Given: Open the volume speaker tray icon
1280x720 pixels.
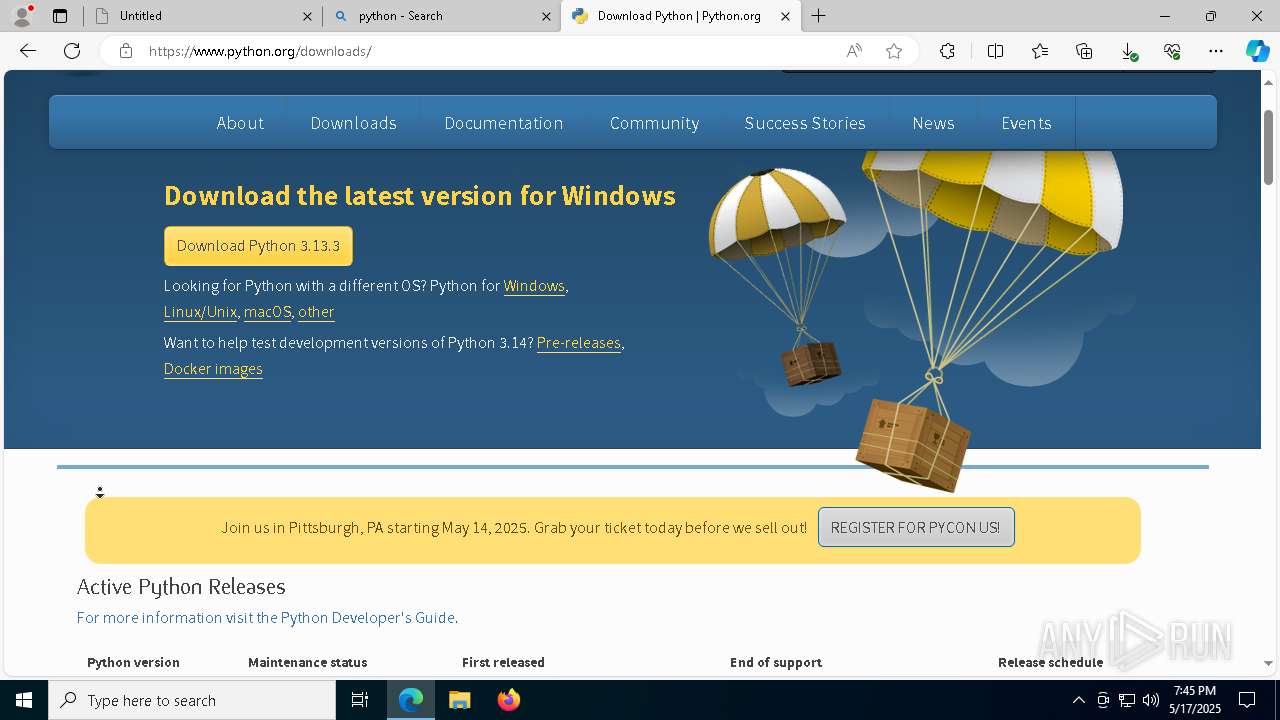Looking at the screenshot, I should tap(1151, 700).
